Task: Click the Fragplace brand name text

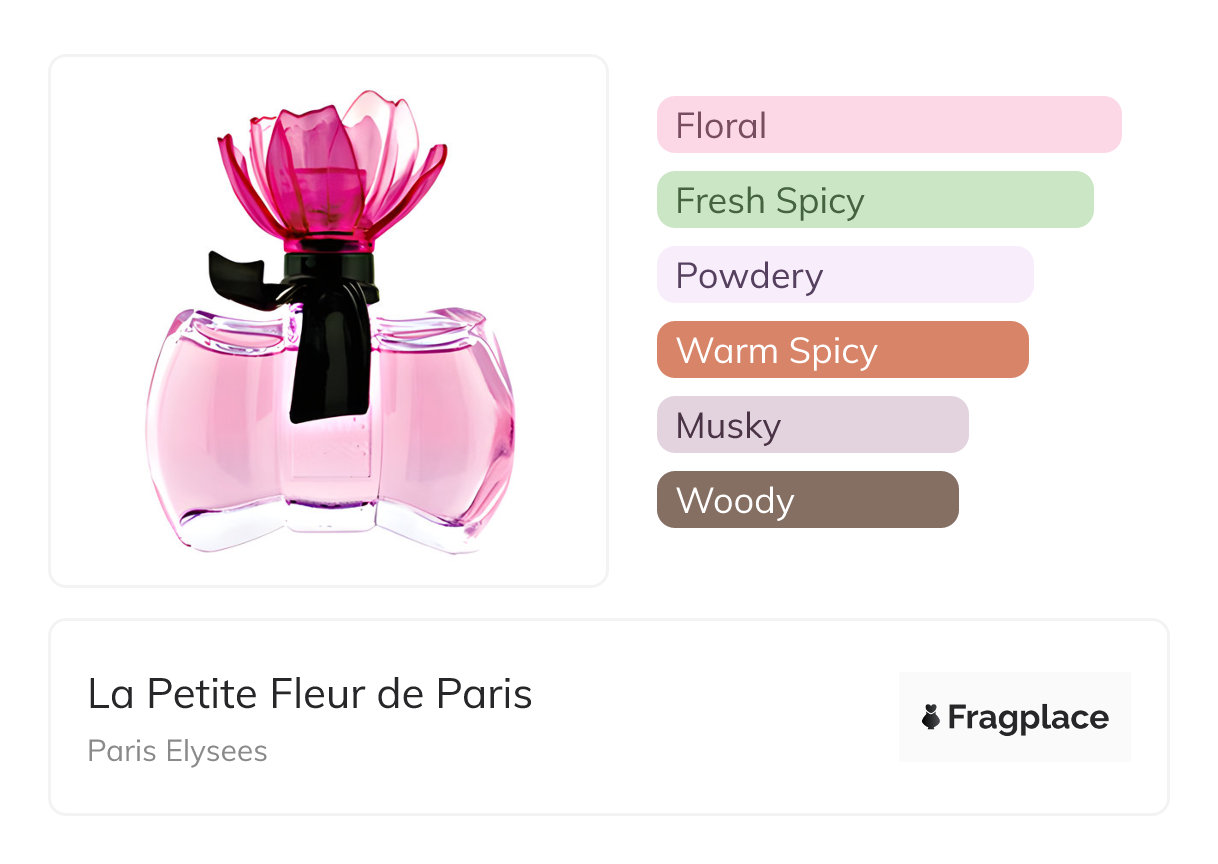Action: [1028, 717]
